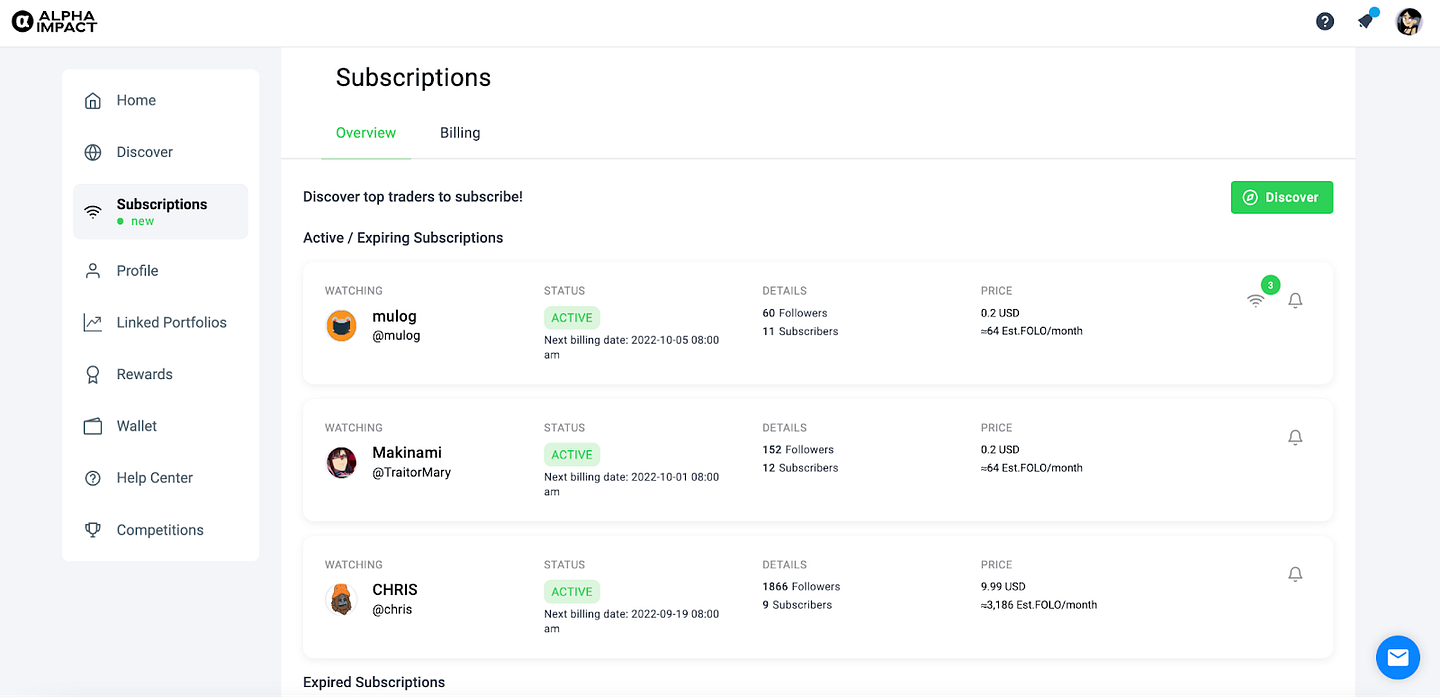Toggle notification bell for mulog subscription
This screenshot has height=698, width=1440.
pyautogui.click(x=1295, y=300)
